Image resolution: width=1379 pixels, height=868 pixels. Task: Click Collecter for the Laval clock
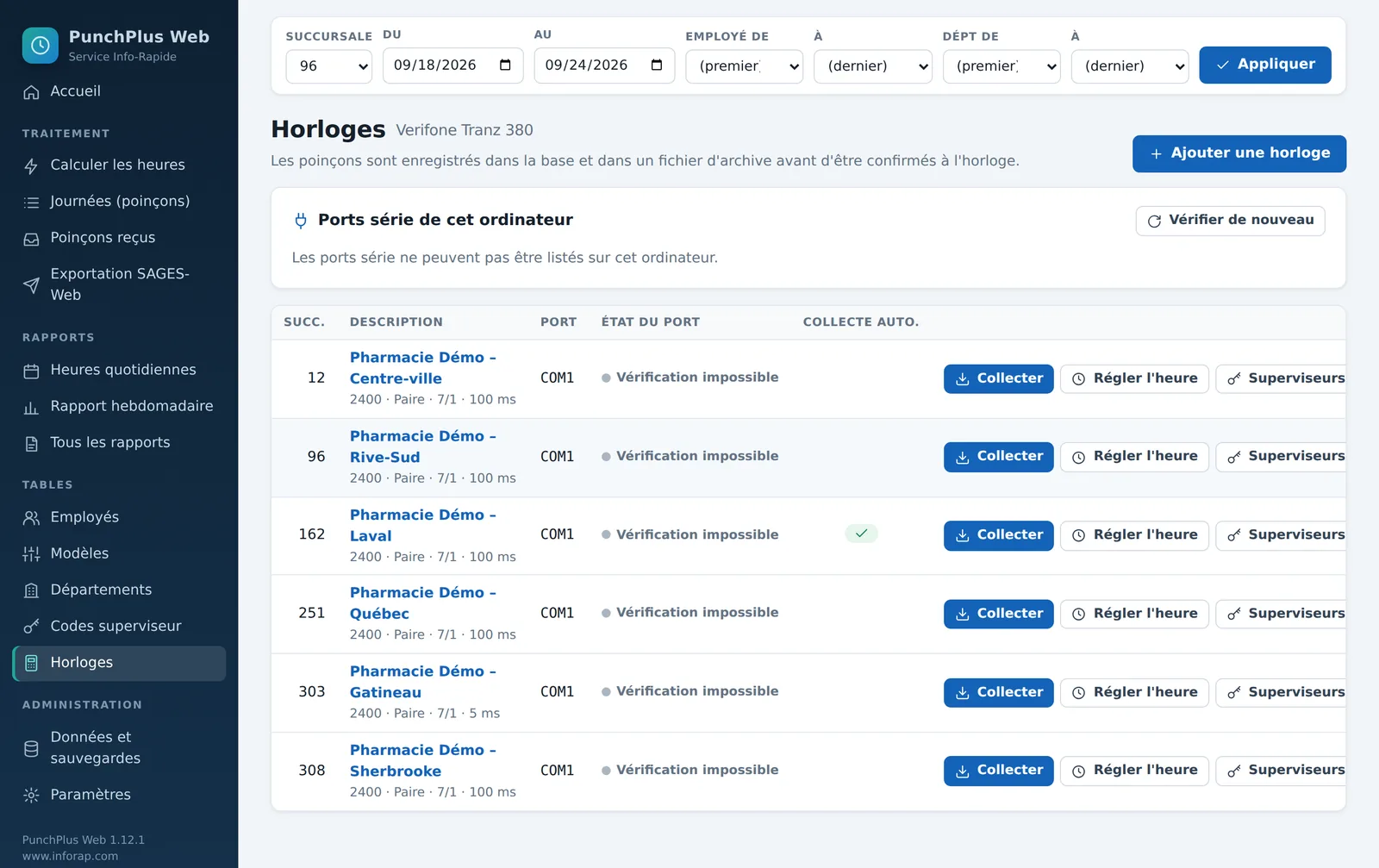(x=998, y=535)
